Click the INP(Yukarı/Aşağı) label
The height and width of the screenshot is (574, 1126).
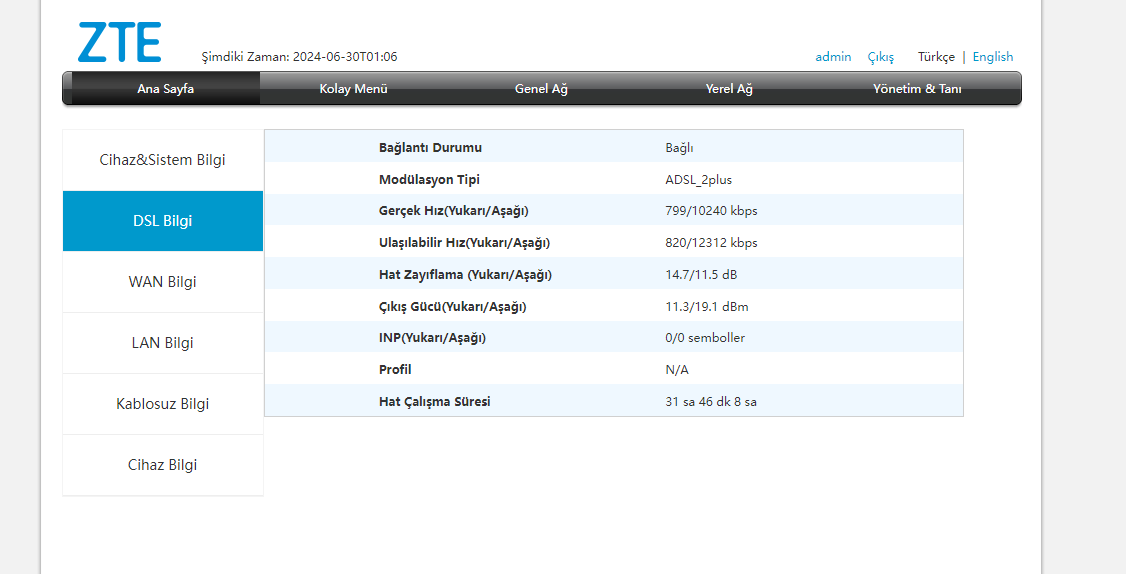point(432,338)
